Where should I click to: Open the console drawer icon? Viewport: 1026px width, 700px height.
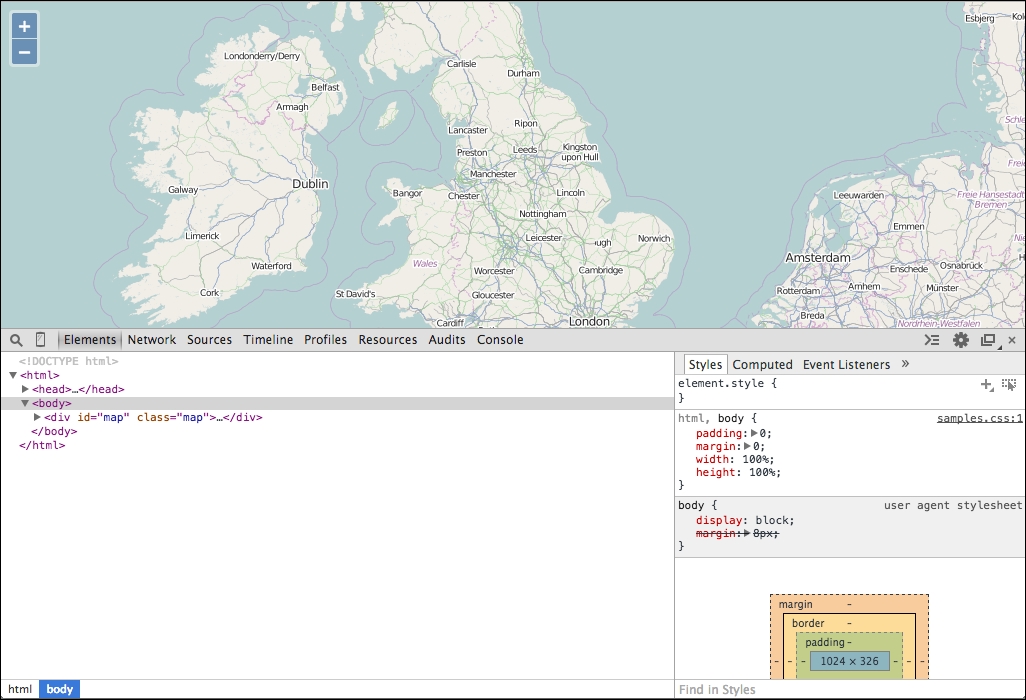point(932,340)
